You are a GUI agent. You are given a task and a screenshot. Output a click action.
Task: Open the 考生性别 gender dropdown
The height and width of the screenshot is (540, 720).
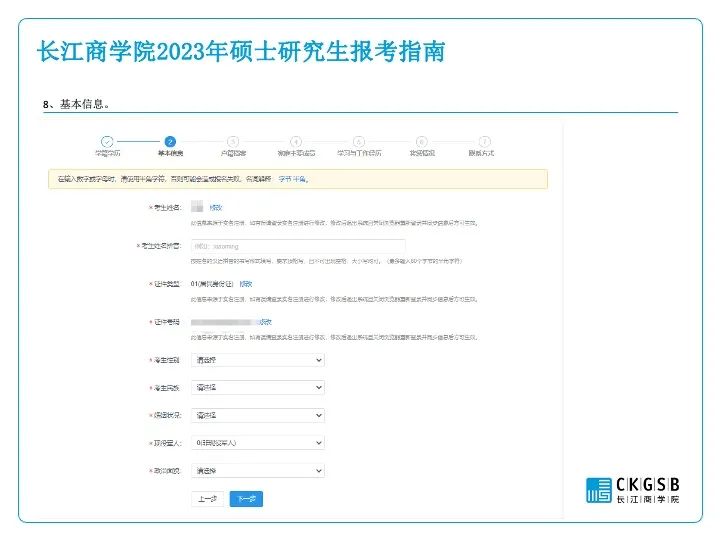click(x=258, y=360)
